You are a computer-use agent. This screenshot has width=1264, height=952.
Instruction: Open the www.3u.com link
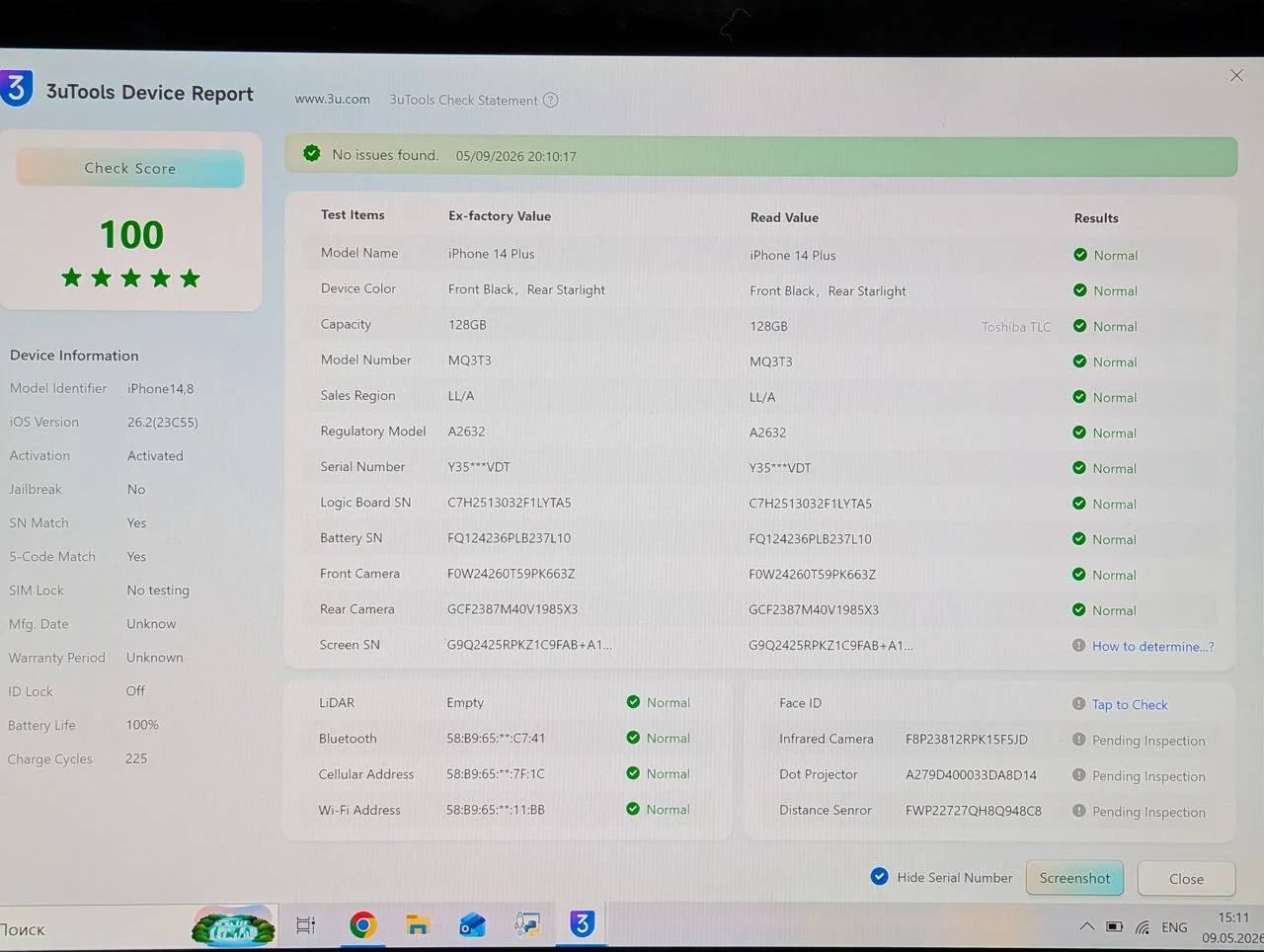[x=333, y=99]
